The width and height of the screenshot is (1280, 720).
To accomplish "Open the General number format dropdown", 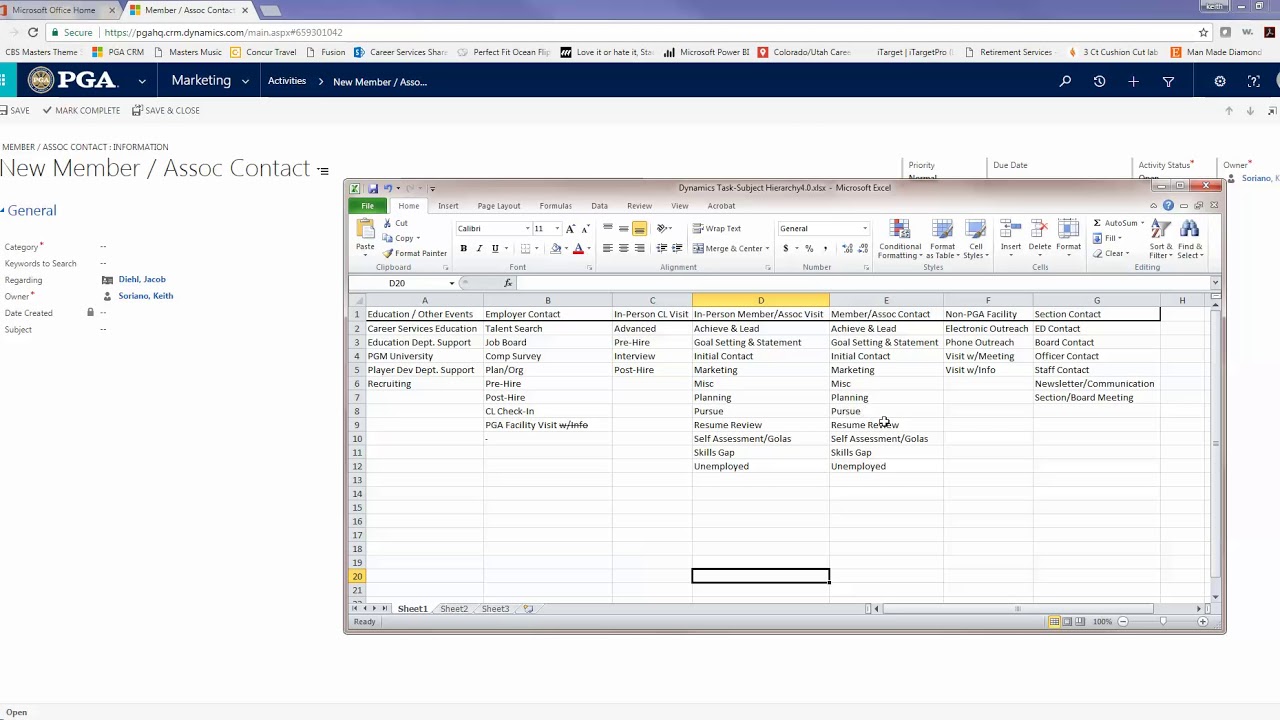I will (x=865, y=228).
